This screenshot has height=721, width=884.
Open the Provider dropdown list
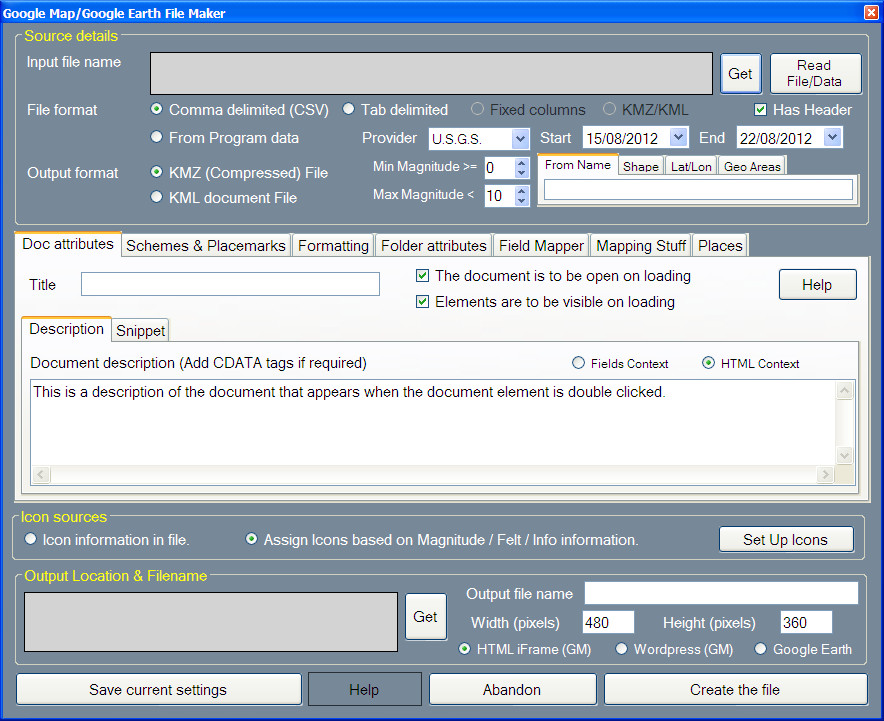click(x=519, y=138)
